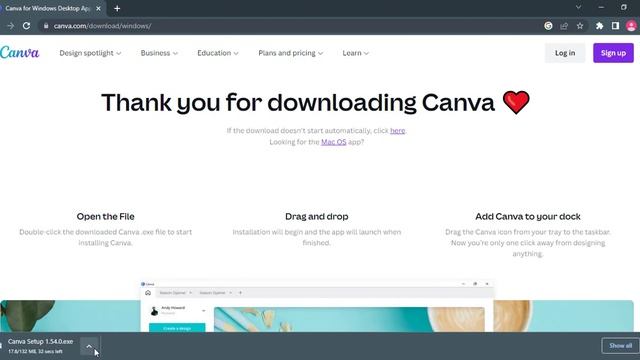Open the tab search dropdown arrow
This screenshot has height=360, width=640.
[578, 7]
